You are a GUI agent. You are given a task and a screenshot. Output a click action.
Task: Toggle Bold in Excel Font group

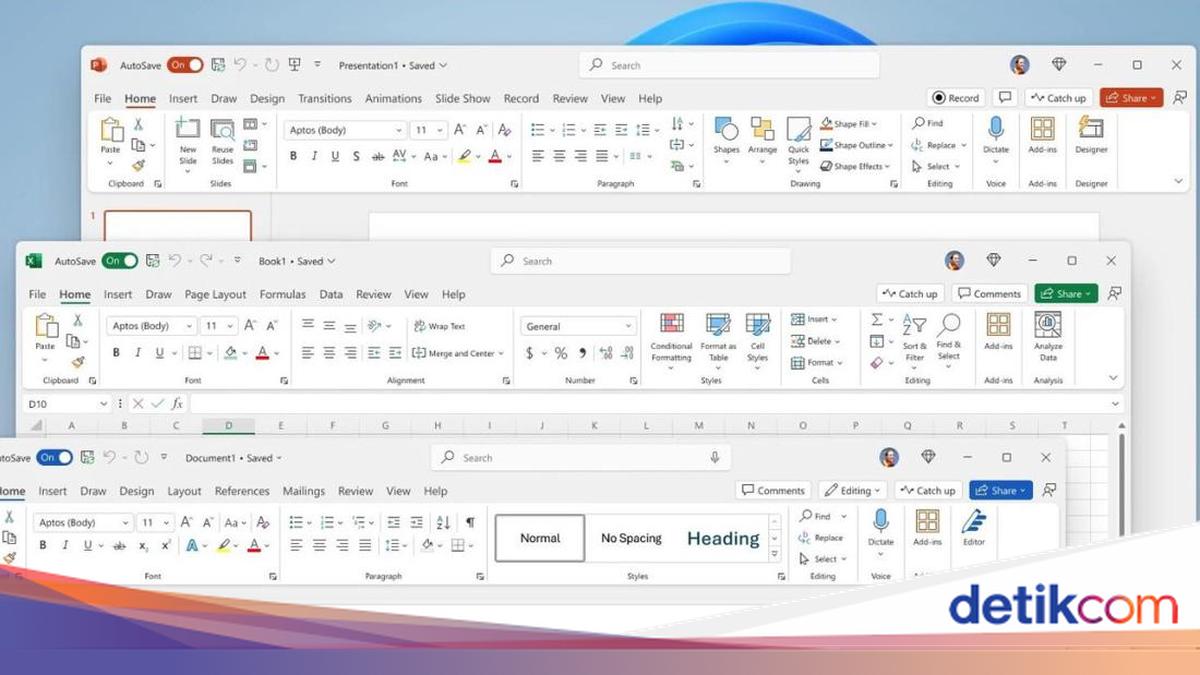(x=116, y=352)
